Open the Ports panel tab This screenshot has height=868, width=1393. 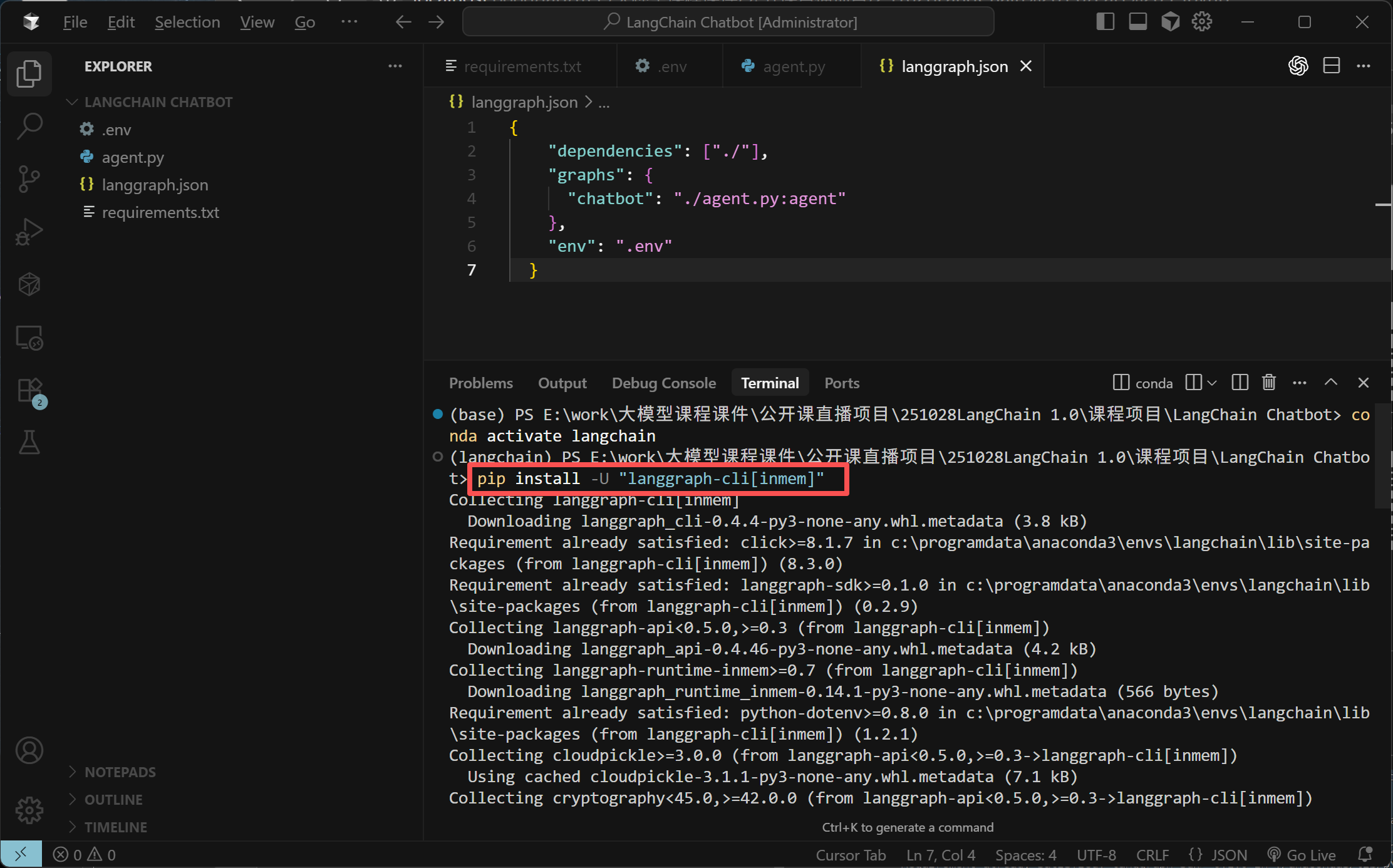coord(842,383)
